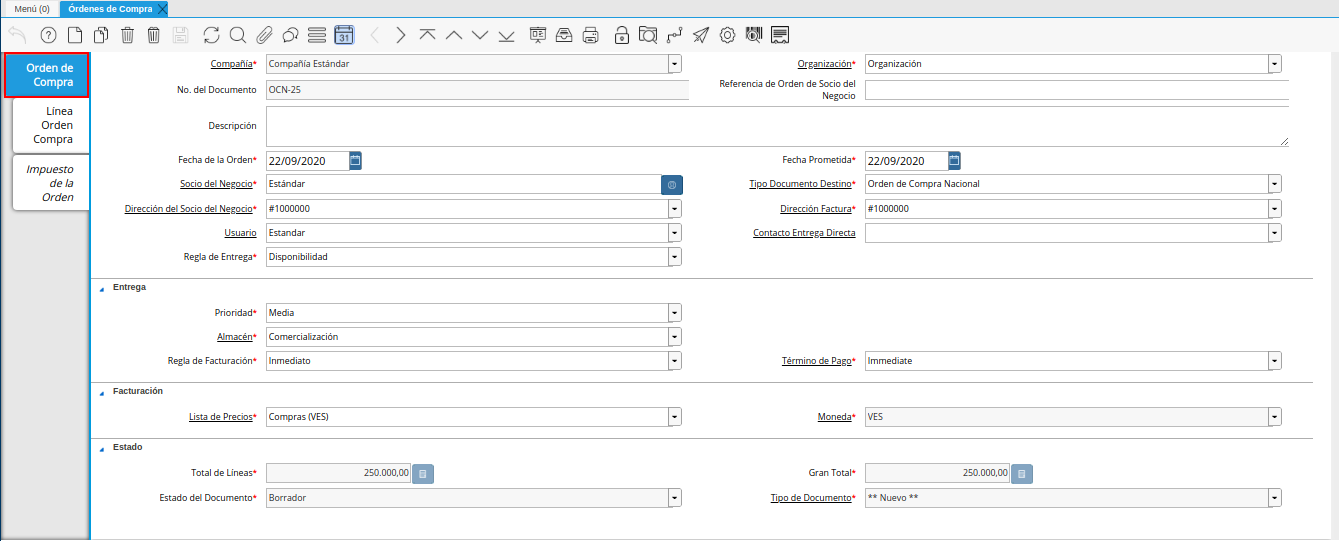Create a new record with blank page icon
This screenshot has height=541, width=1339.
(74, 35)
